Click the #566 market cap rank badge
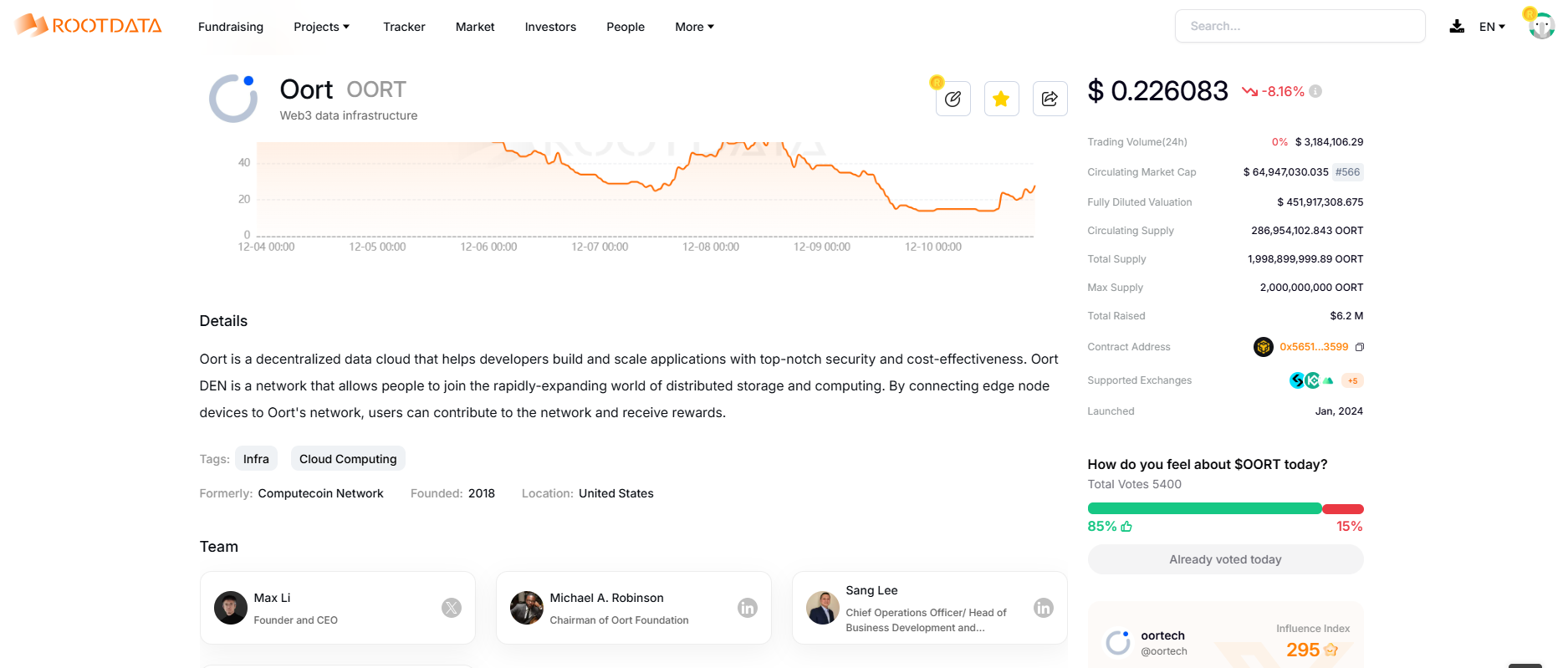This screenshot has width=1568, height=668. click(x=1347, y=172)
